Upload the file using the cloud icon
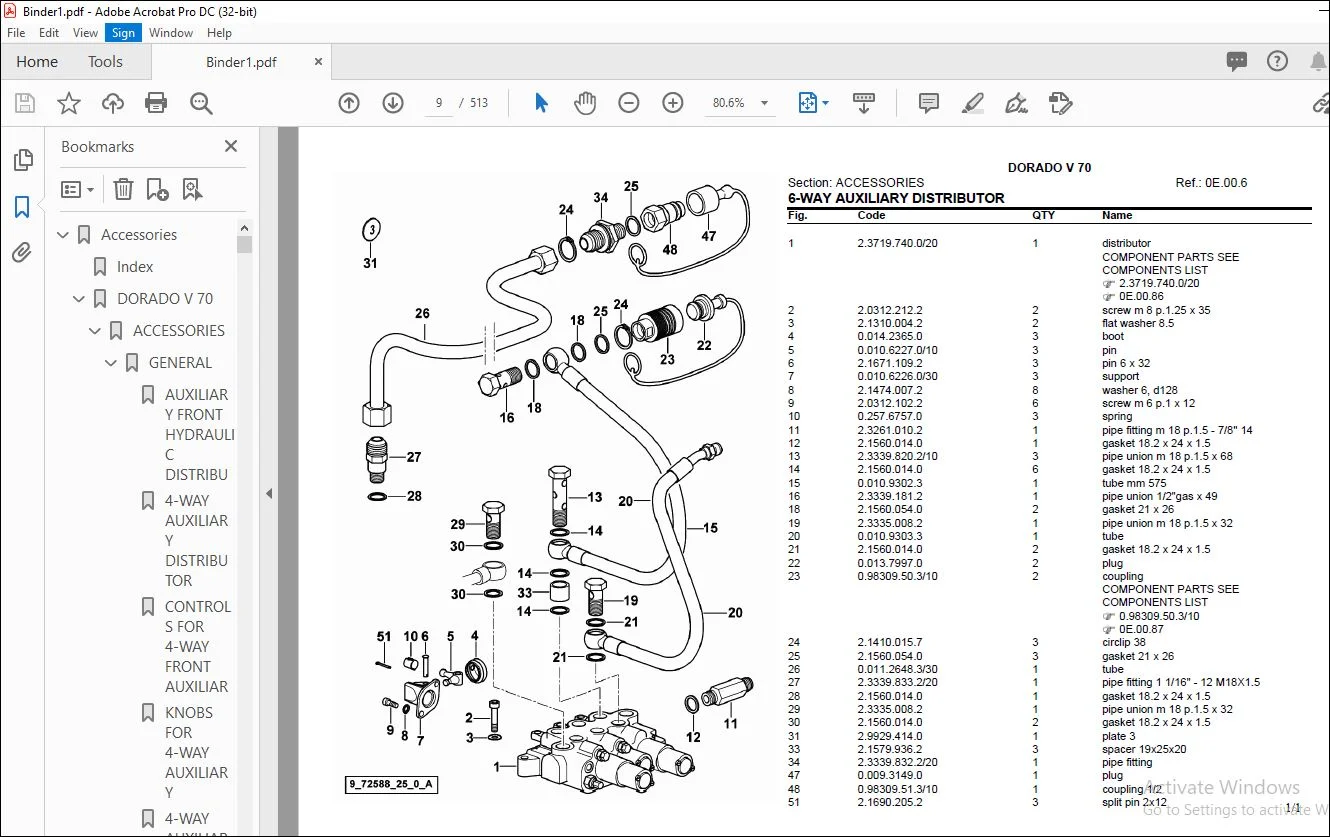 [113, 103]
